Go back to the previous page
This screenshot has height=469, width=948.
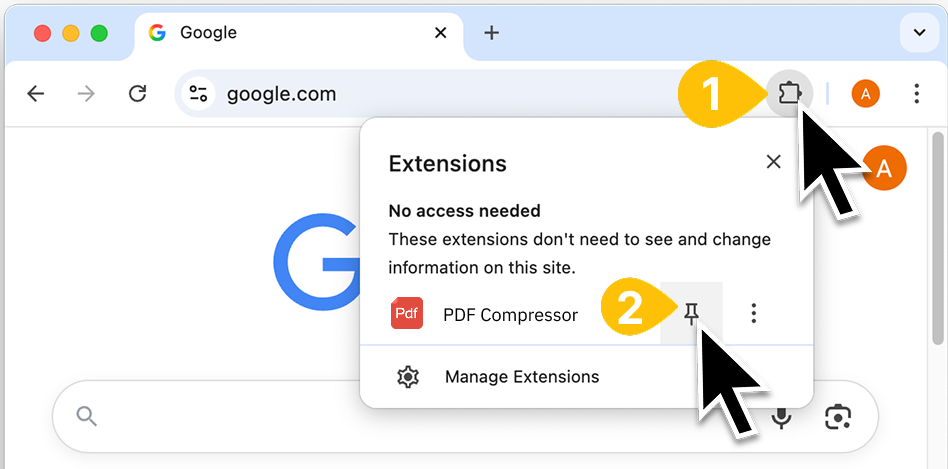click(x=36, y=94)
